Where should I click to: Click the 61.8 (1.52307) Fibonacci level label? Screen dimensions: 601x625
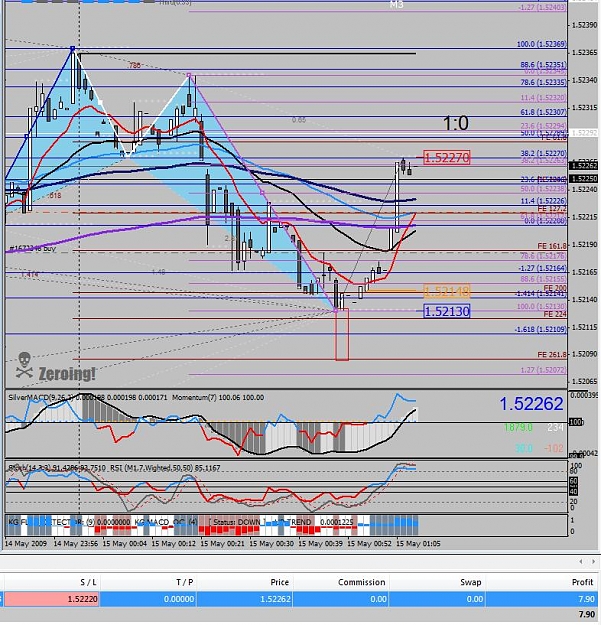[543, 112]
